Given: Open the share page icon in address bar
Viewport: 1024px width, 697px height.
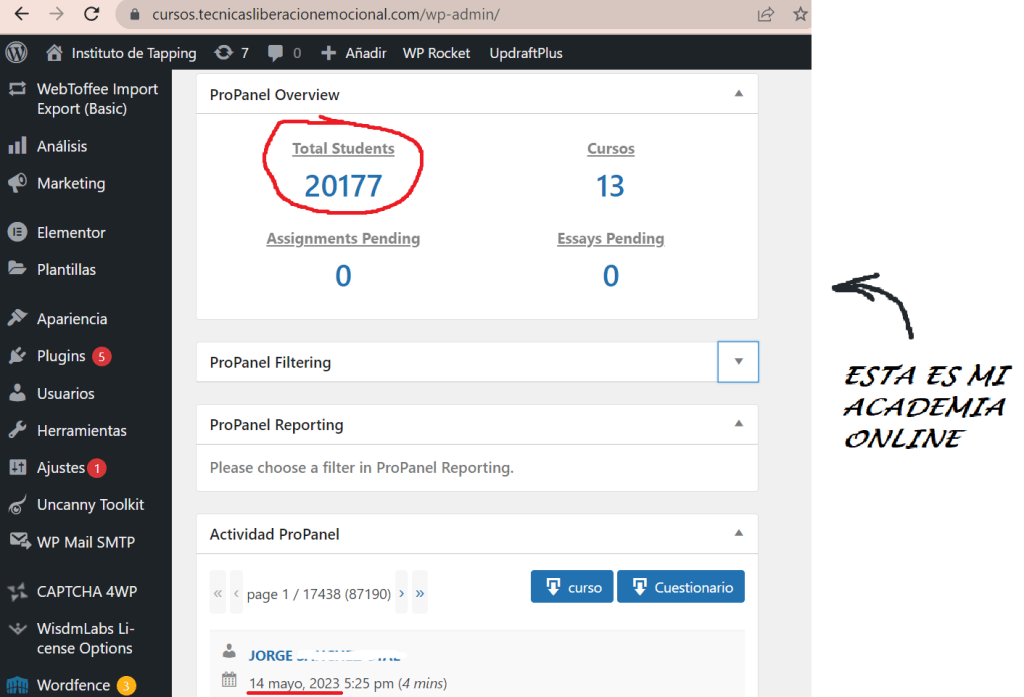Looking at the screenshot, I should (765, 14).
